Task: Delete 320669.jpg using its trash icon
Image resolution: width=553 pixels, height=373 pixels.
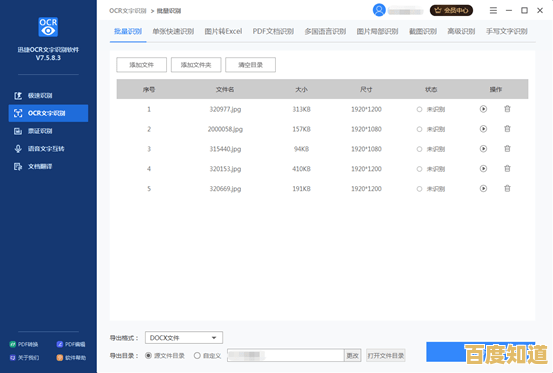Action: coord(507,188)
